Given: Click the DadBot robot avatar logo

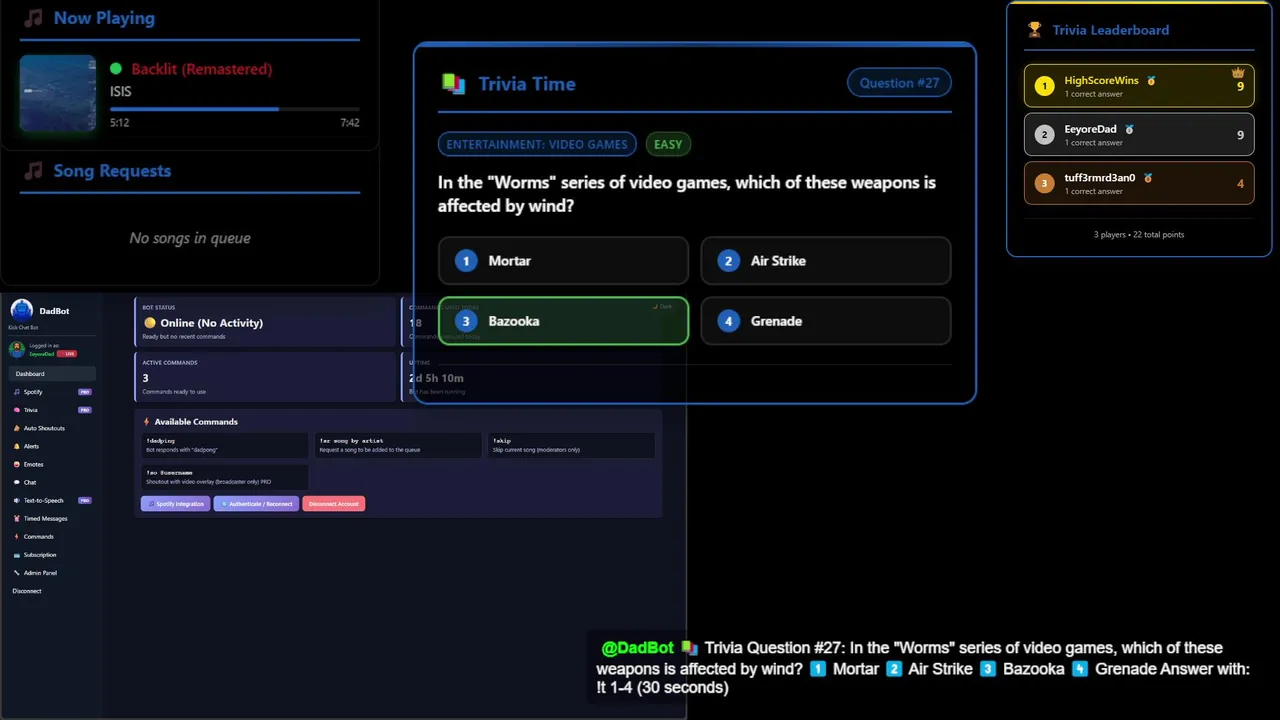Looking at the screenshot, I should (x=22, y=311).
